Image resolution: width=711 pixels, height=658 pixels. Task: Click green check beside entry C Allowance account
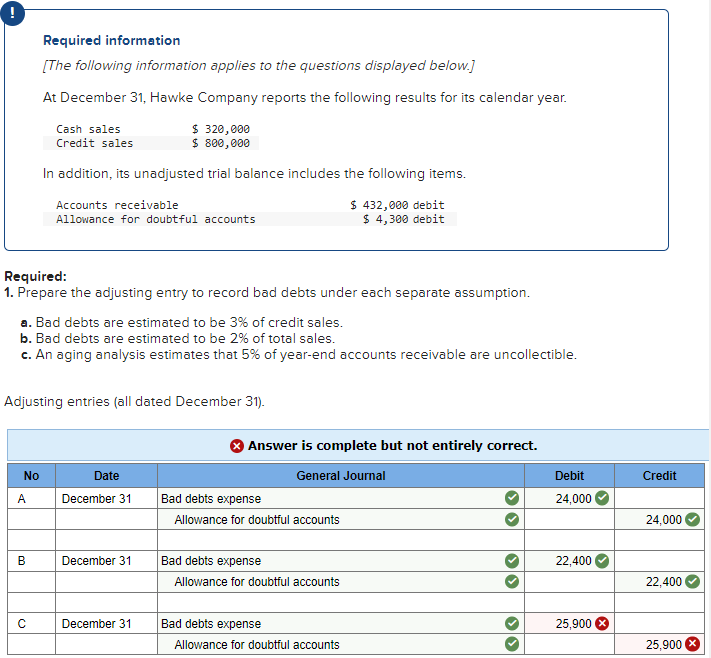click(x=512, y=644)
